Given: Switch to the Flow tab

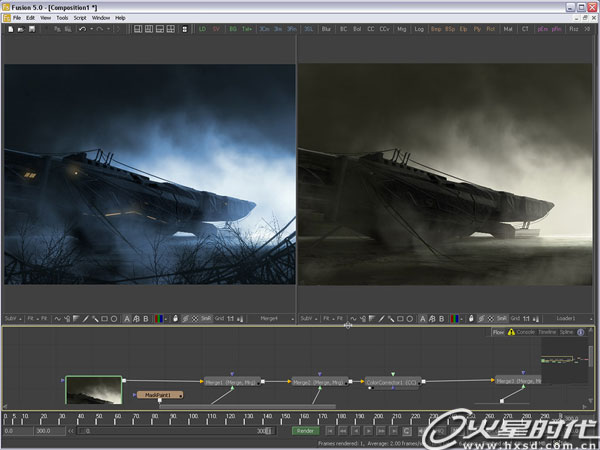Looking at the screenshot, I should (x=498, y=332).
